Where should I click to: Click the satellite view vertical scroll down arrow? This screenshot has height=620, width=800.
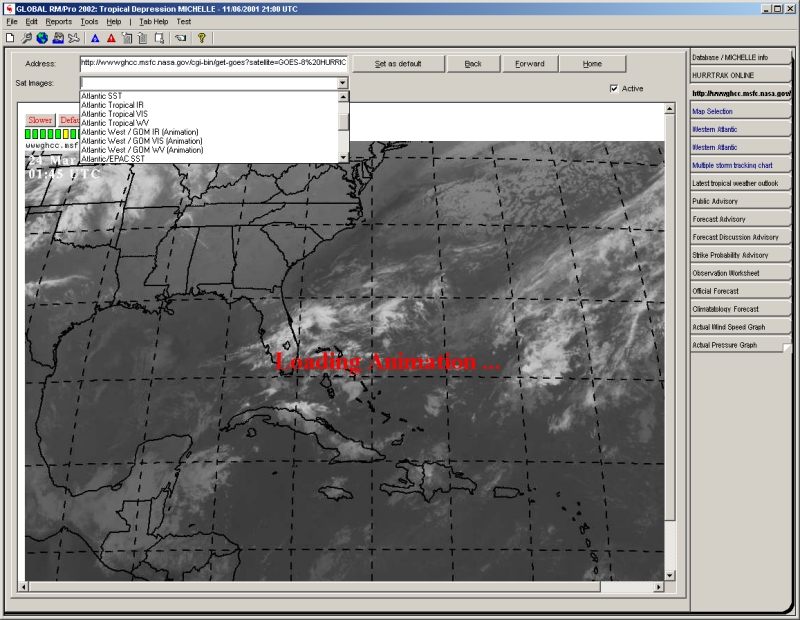669,576
